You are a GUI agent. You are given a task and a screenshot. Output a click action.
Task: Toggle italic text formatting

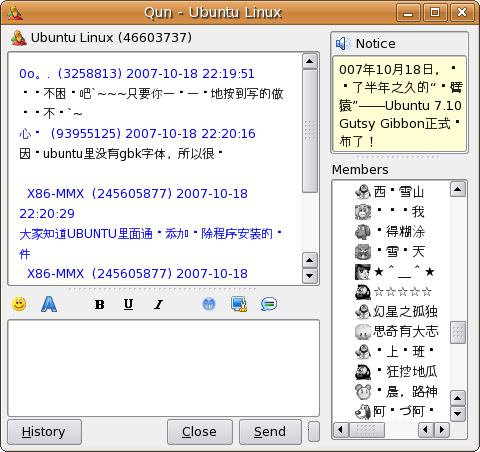159,304
